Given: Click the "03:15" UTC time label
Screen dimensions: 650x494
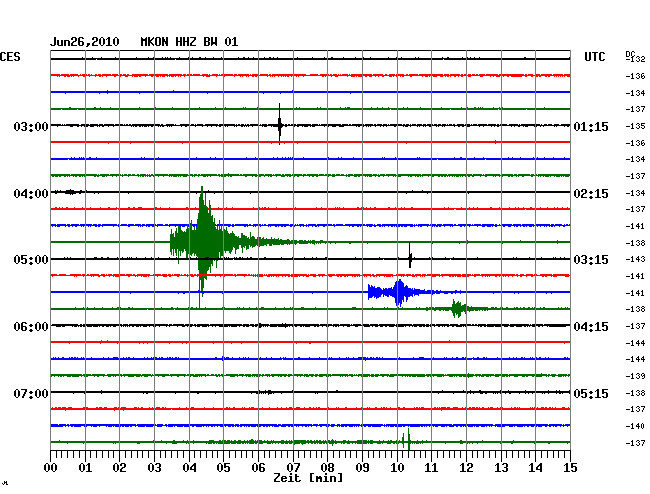Looking at the screenshot, I should (x=591, y=260).
